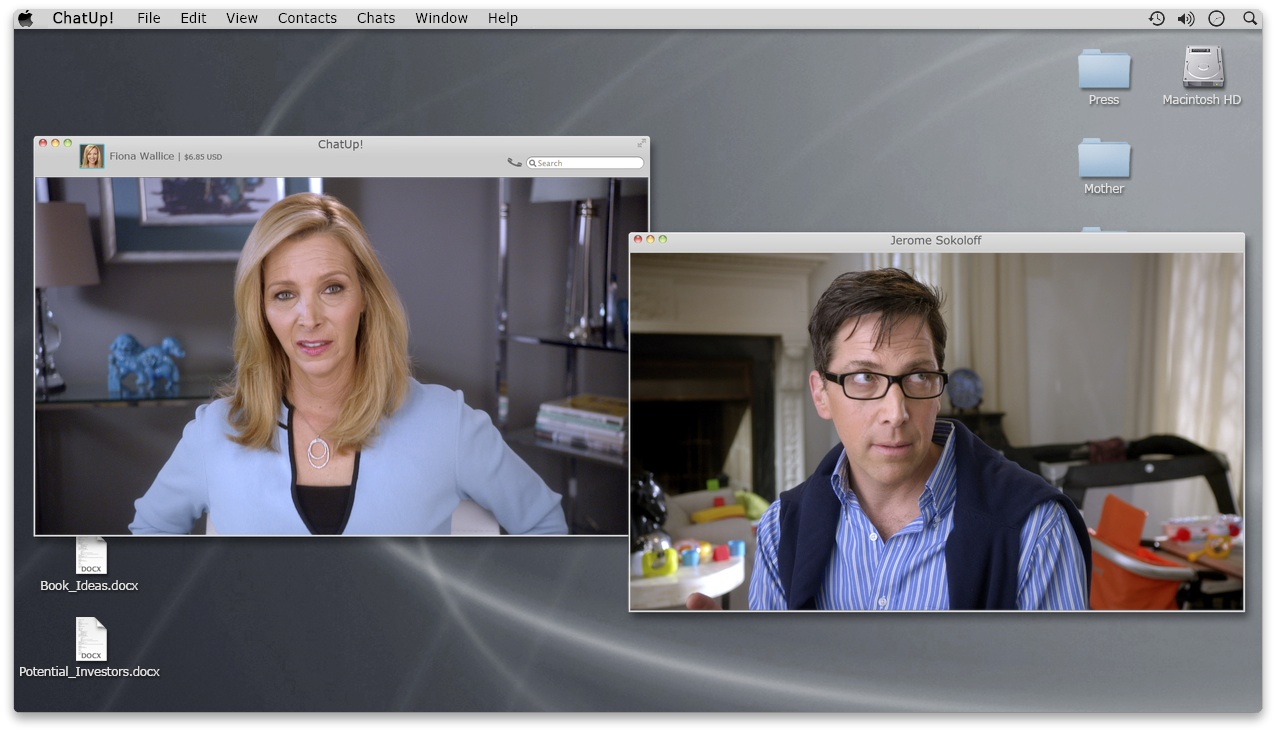The image size is (1276, 732).
Task: Open Spotlight search magnifying glass
Action: 1250,18
